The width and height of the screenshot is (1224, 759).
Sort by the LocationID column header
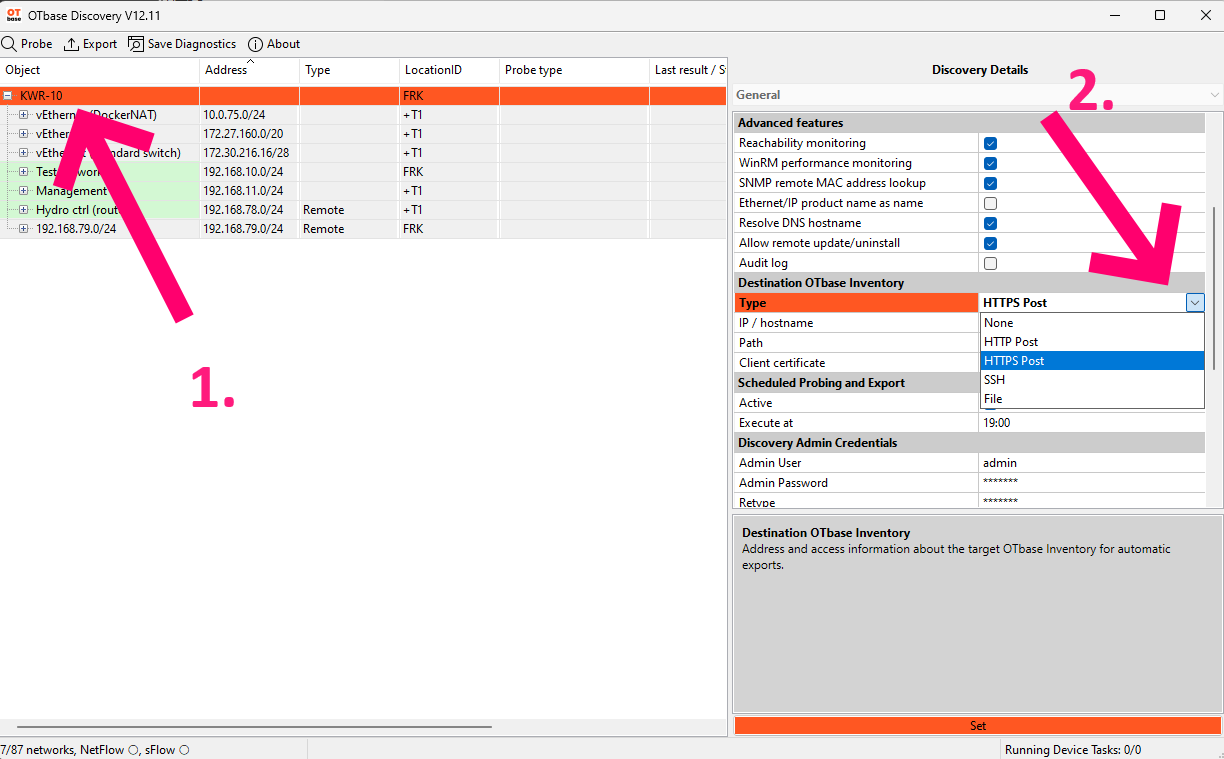[x=450, y=70]
